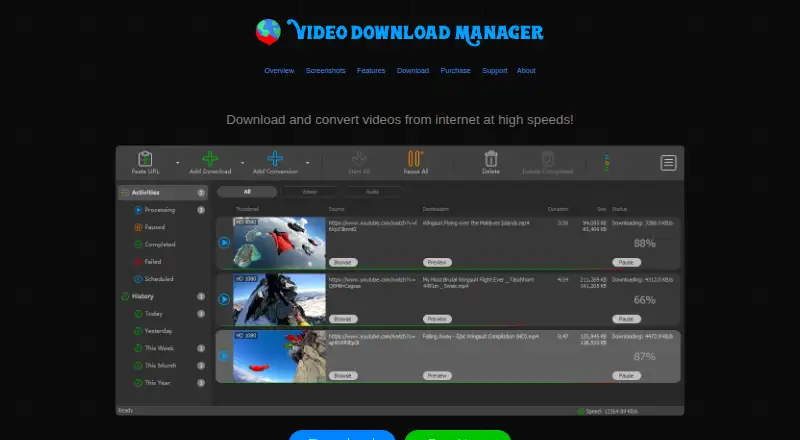Click Preview on Most Brutal Wingsuit row
Image resolution: width=800 pixels, height=440 pixels.
(437, 319)
